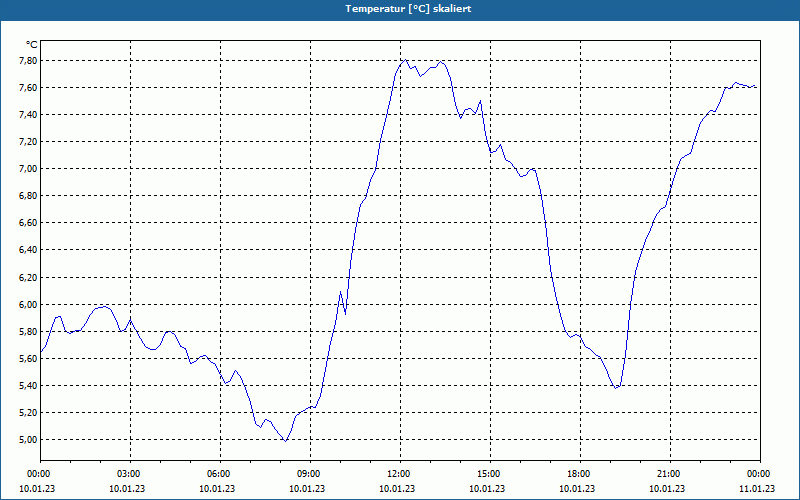The height and width of the screenshot is (500, 800).
Task: Click the '10.01.23' date beneath 12:00
Action: click(397, 489)
